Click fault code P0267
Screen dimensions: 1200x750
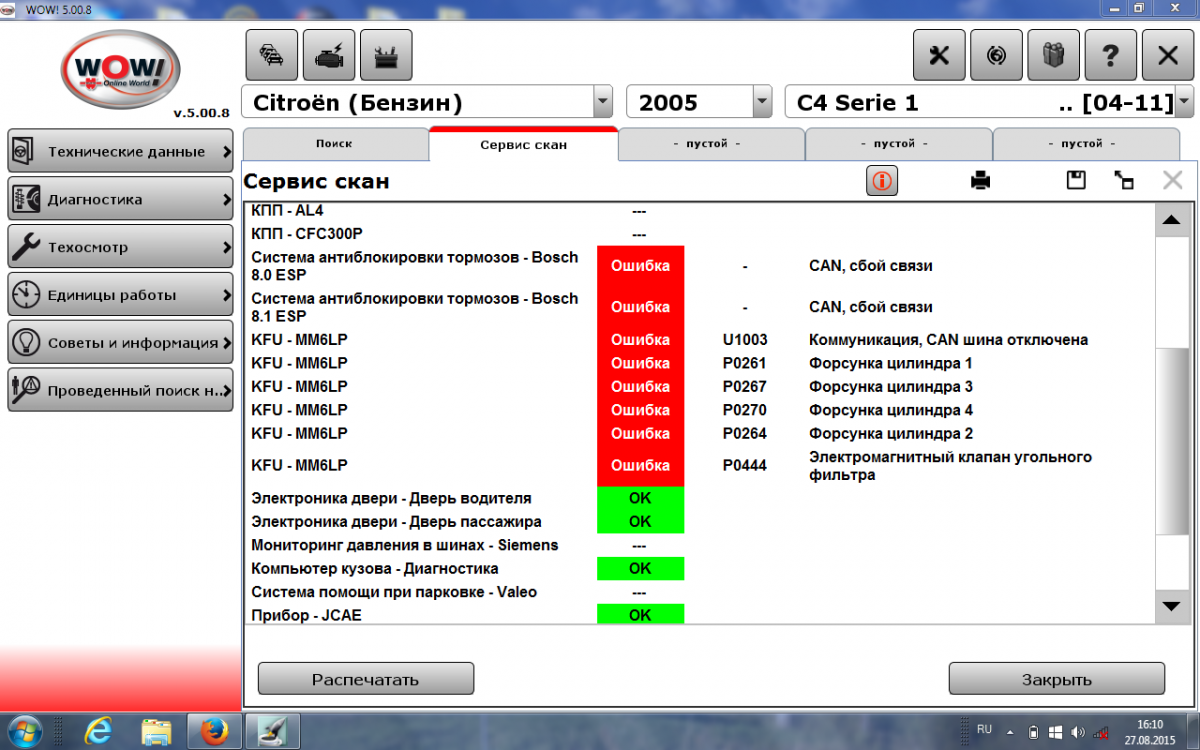coord(744,387)
